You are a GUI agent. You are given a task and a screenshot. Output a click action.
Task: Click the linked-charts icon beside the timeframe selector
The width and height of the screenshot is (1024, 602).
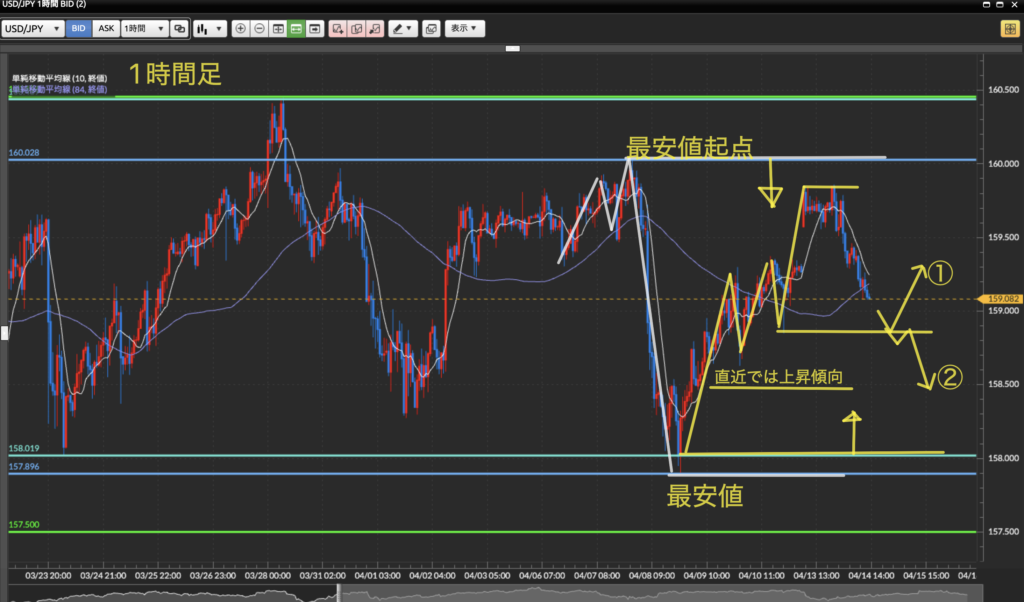coord(179,29)
